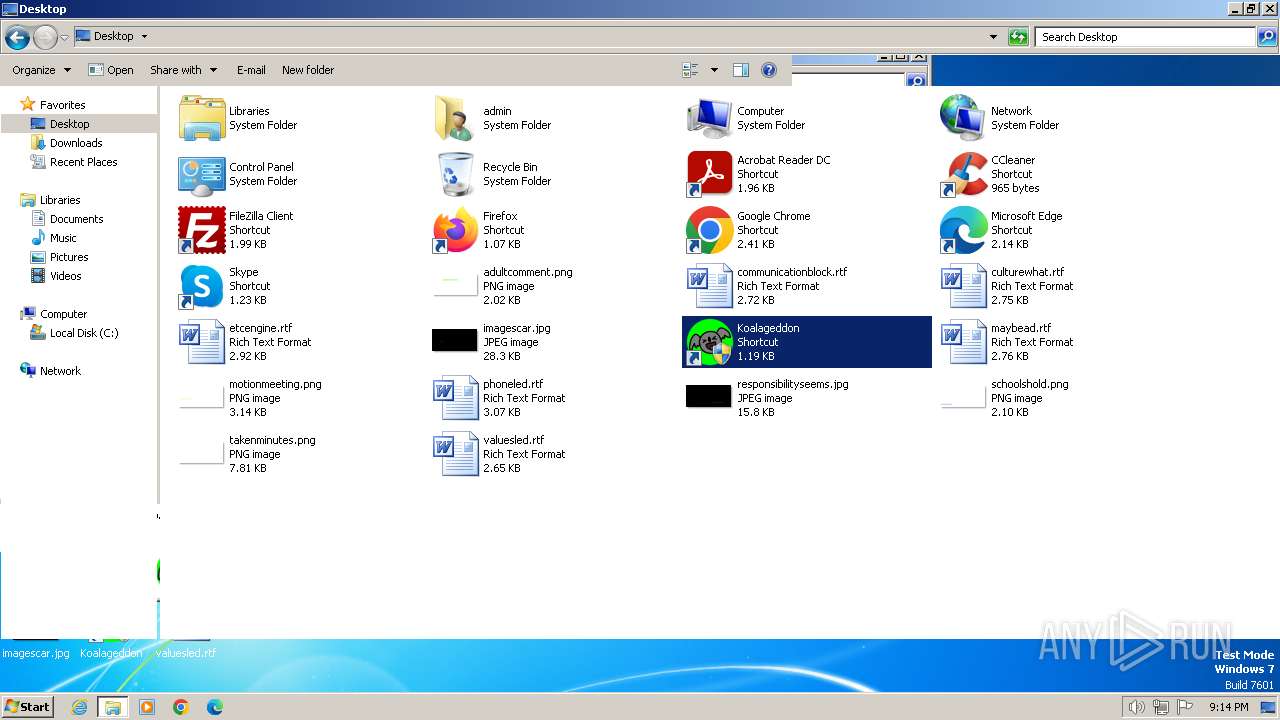Viewport: 1280px width, 720px height.
Task: Select the communicationblock.rtf file icon
Action: [x=710, y=286]
